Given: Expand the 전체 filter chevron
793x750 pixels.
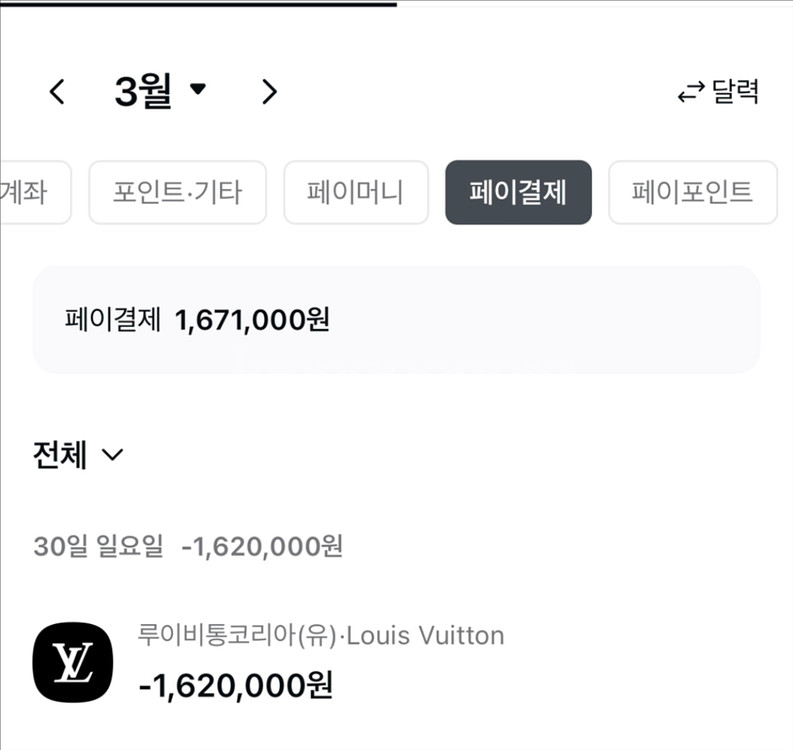Looking at the screenshot, I should (112, 455).
